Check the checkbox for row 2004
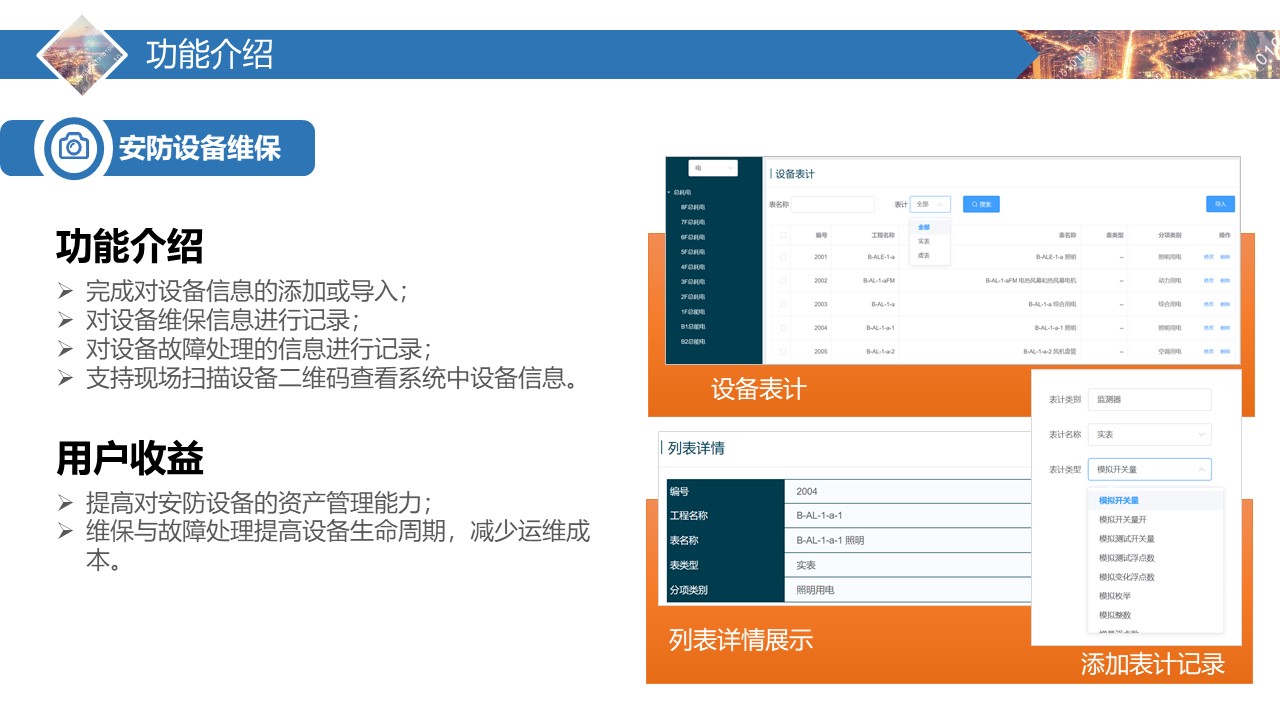 pos(783,327)
